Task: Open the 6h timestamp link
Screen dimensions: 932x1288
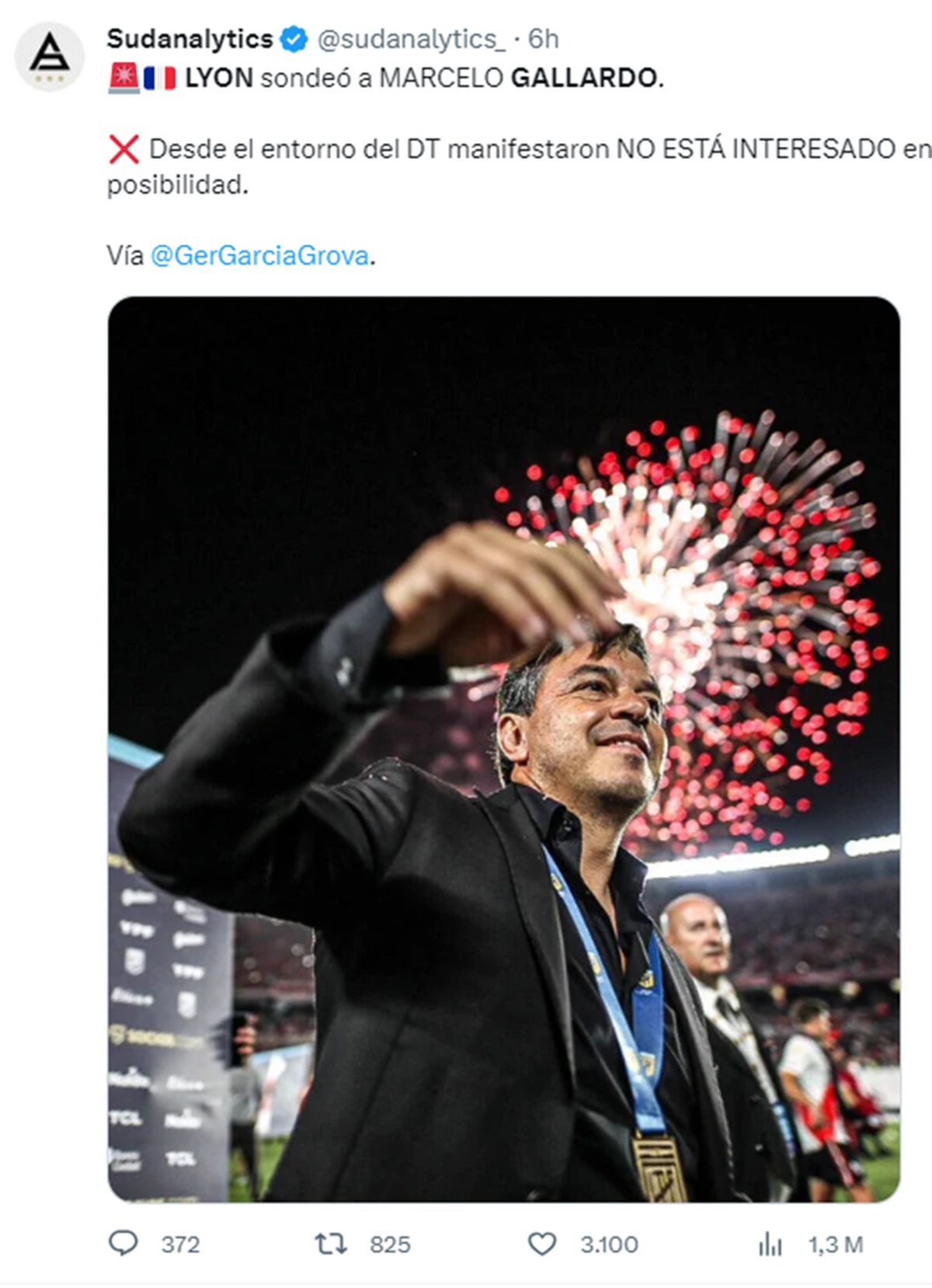Action: [543, 39]
